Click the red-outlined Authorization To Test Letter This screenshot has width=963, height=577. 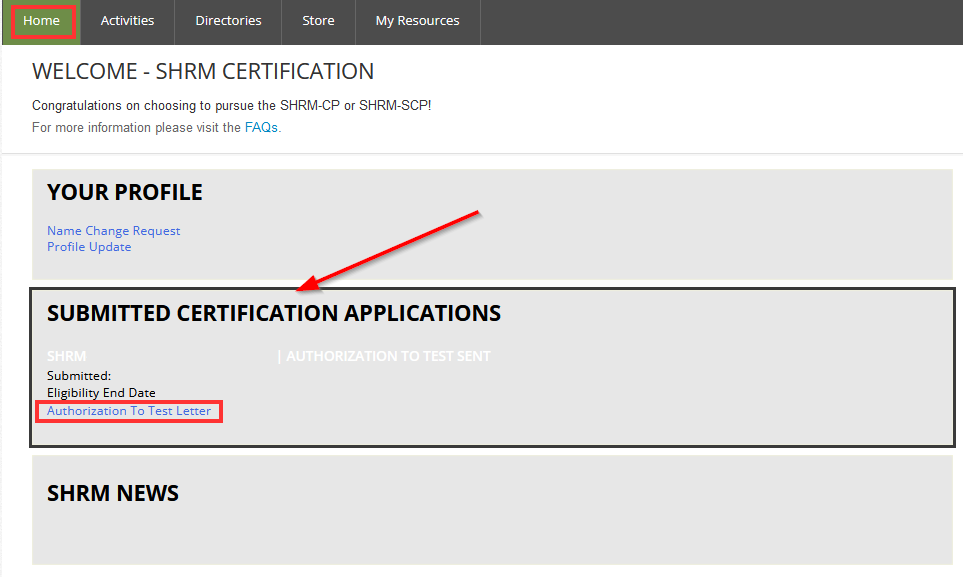128,410
